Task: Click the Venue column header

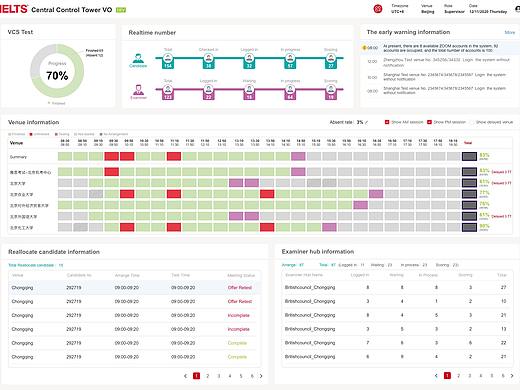Action: click(16, 143)
